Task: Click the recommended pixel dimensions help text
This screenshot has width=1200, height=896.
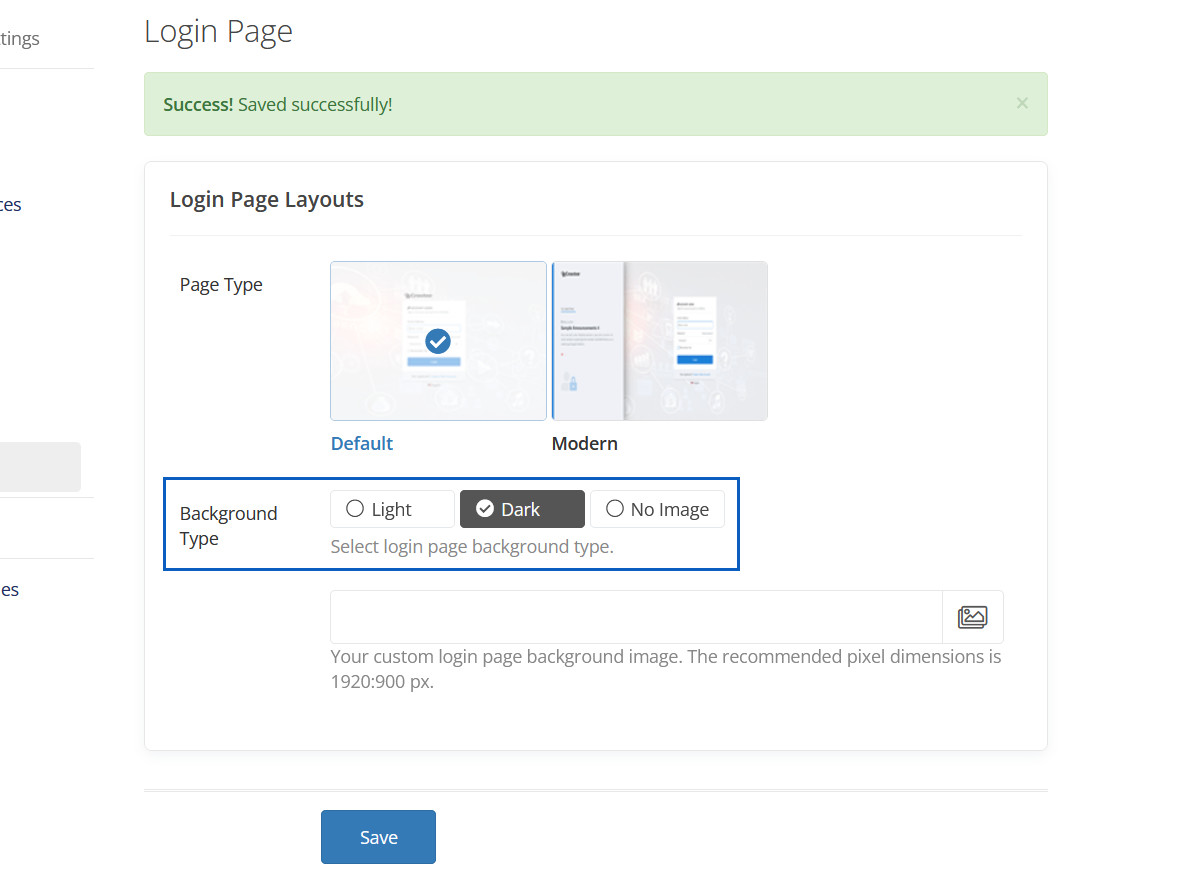Action: pyautogui.click(x=665, y=670)
